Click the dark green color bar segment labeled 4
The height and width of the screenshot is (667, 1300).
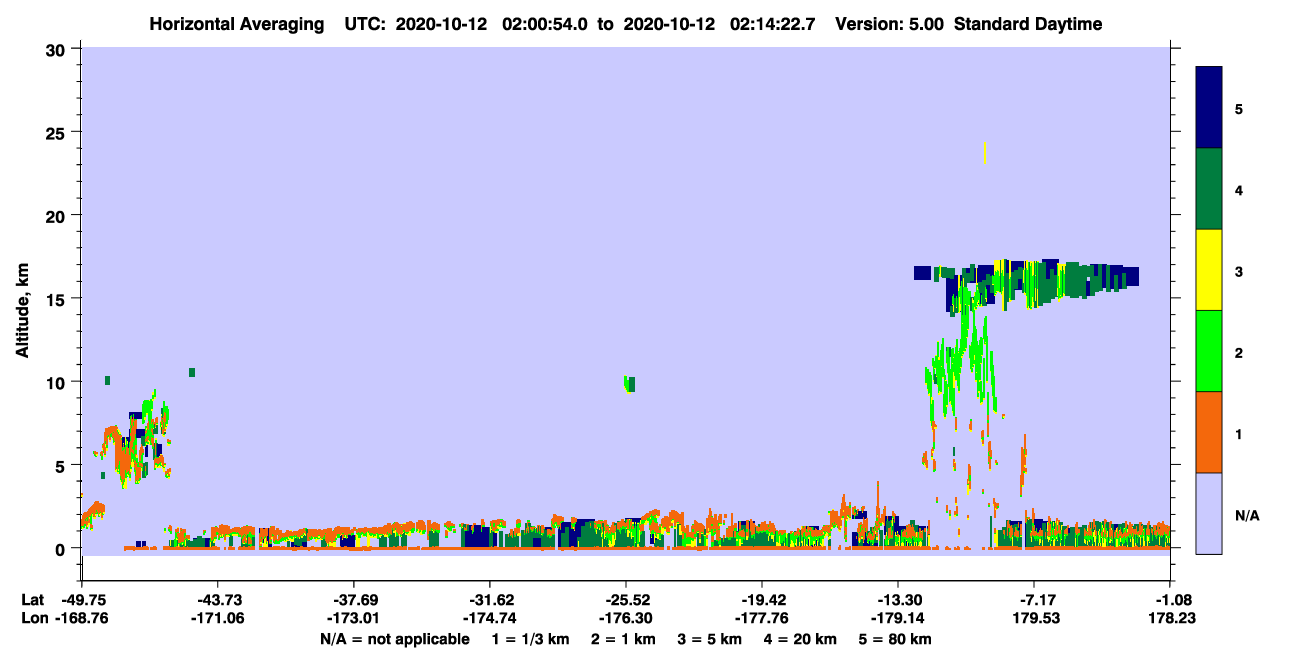(1209, 189)
